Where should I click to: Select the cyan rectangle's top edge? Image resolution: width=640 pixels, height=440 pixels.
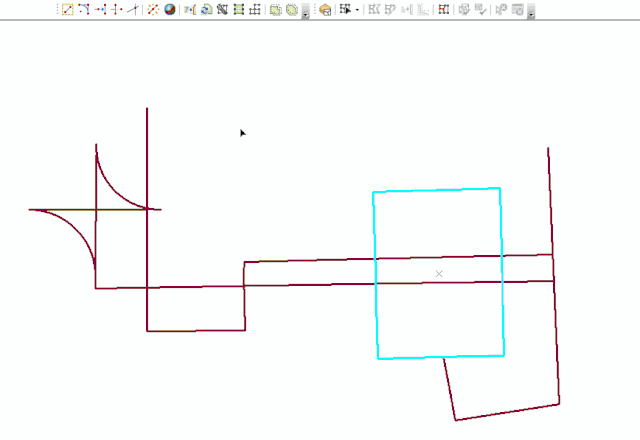tap(436, 189)
